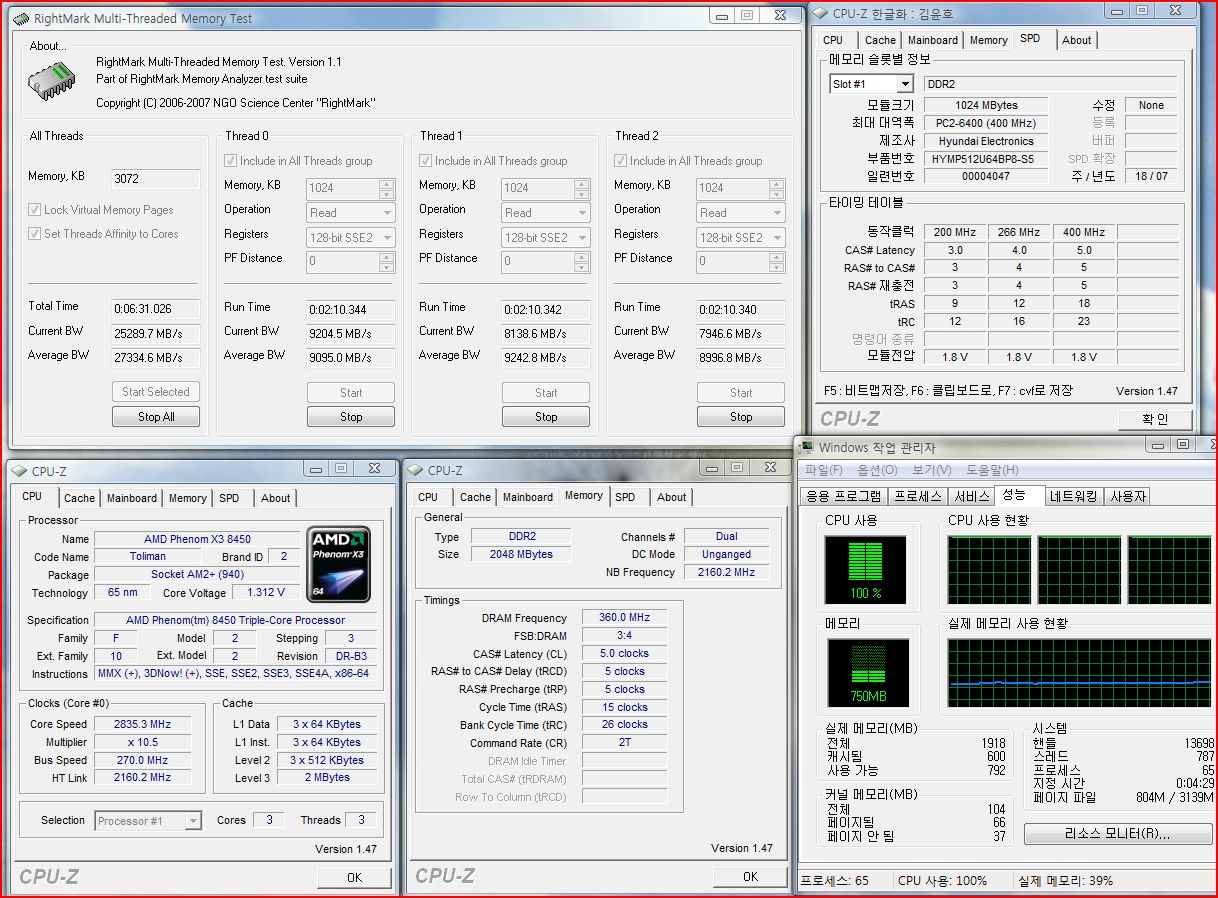Click '실제 메모리: 39%' in status bar
Viewport: 1218px width, 898px height.
(x=1065, y=881)
